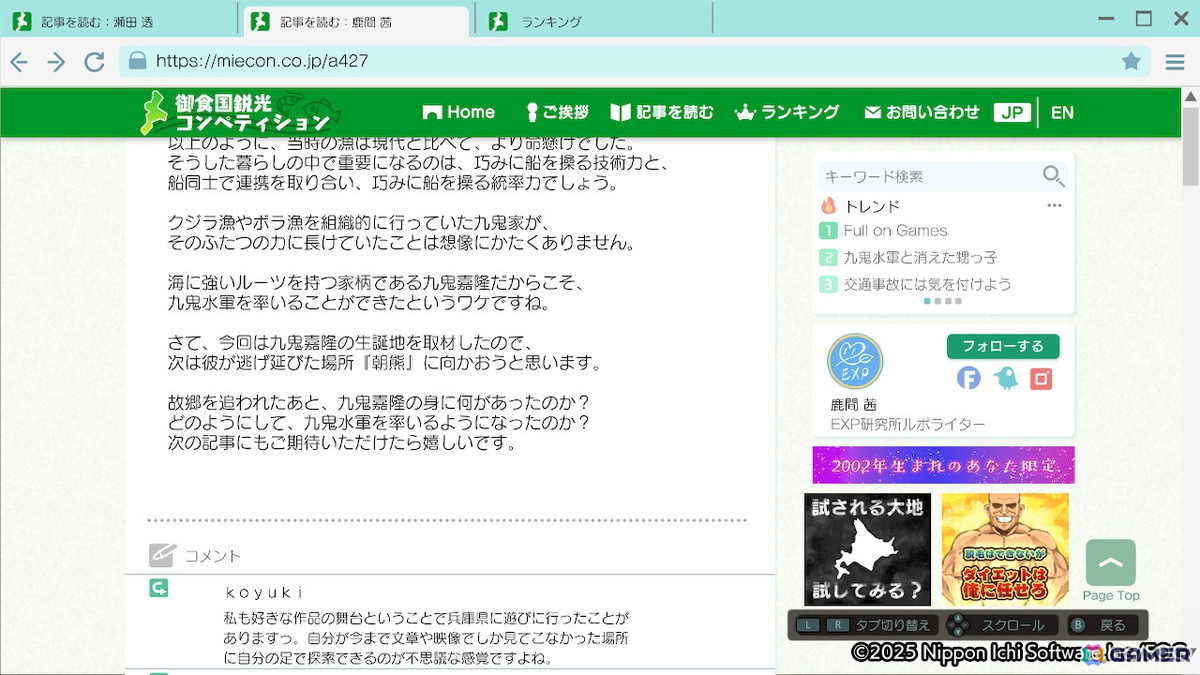The height and width of the screenshot is (675, 1200).
Task: Switch to tab 記事を読む：瀬田 透
Action: click(x=118, y=22)
